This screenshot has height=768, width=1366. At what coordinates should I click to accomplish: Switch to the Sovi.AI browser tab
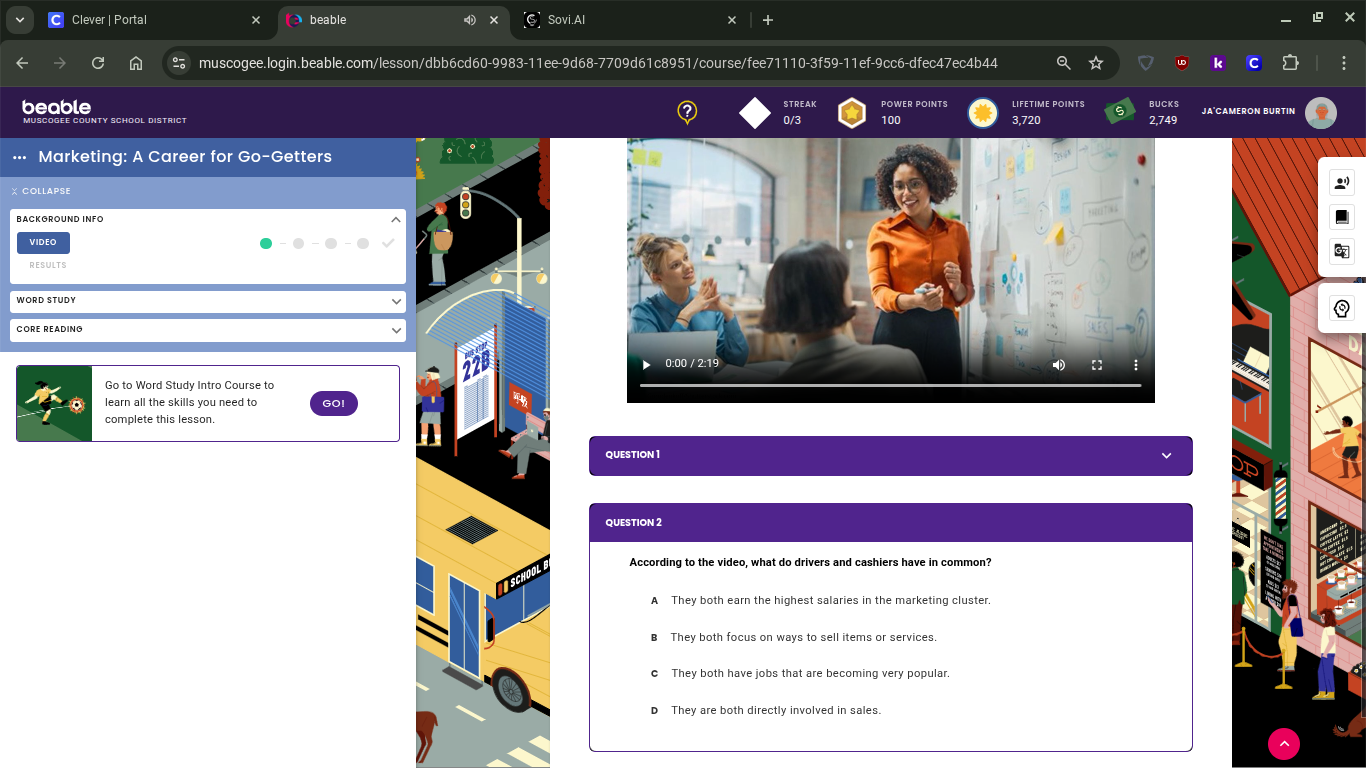click(x=630, y=20)
